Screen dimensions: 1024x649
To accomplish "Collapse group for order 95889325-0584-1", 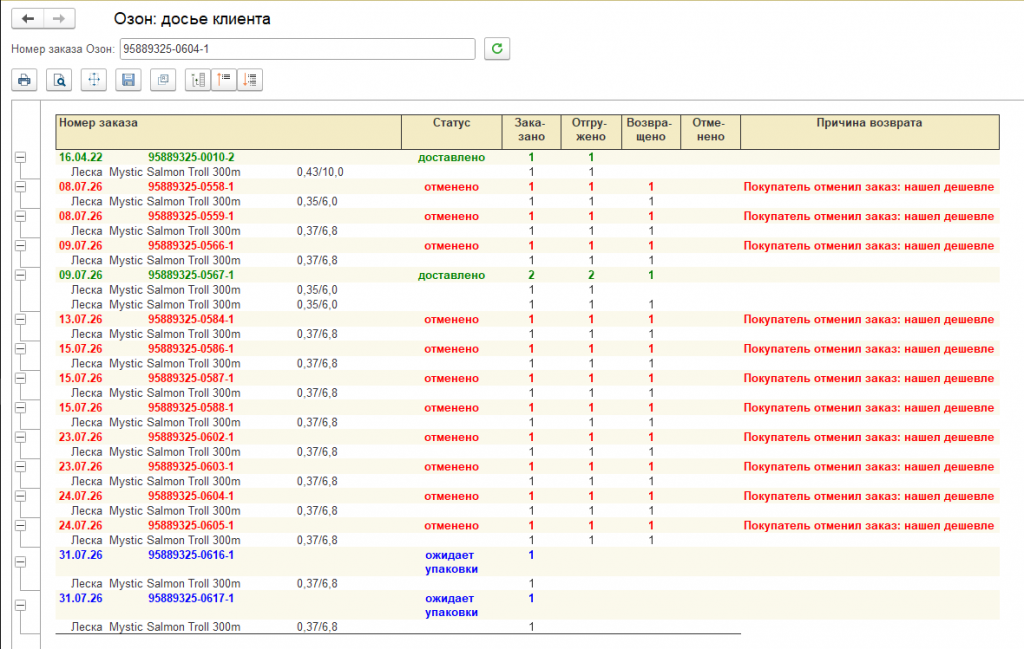I will (21, 319).
